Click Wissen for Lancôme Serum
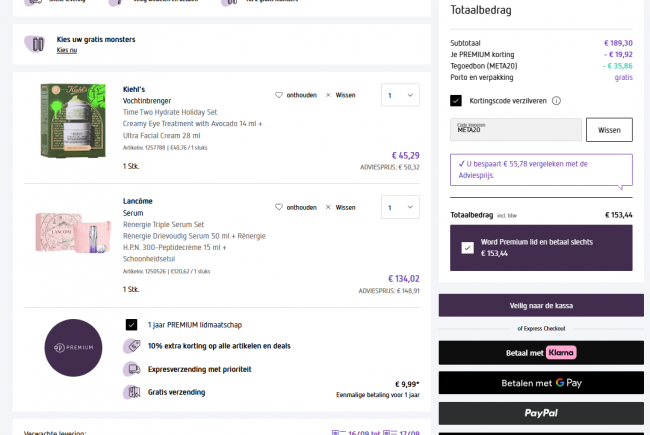The width and height of the screenshot is (650, 435). point(345,207)
